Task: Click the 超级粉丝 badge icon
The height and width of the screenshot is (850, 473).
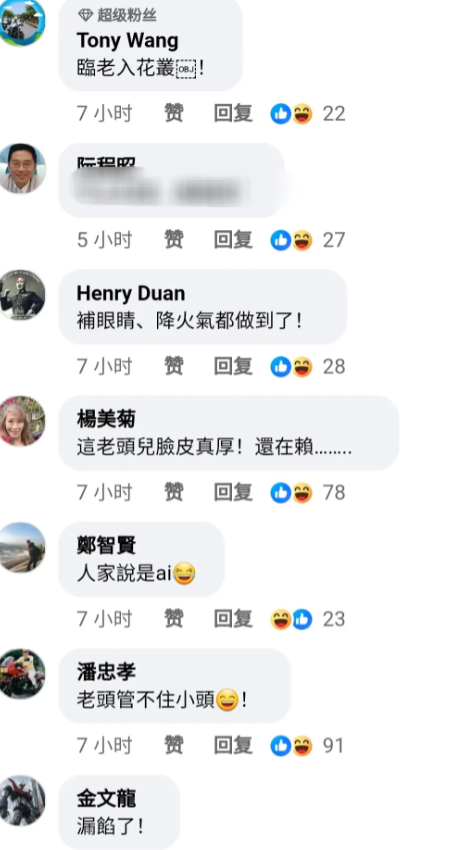Action: [x=85, y=15]
